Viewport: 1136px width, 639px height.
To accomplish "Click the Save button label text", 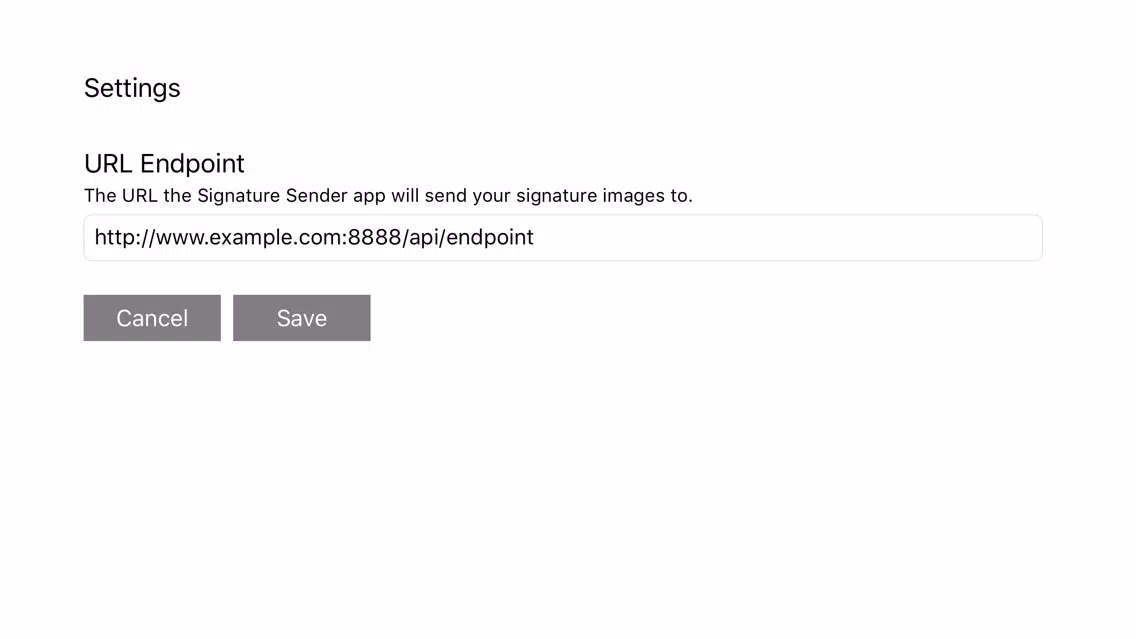I will (301, 318).
